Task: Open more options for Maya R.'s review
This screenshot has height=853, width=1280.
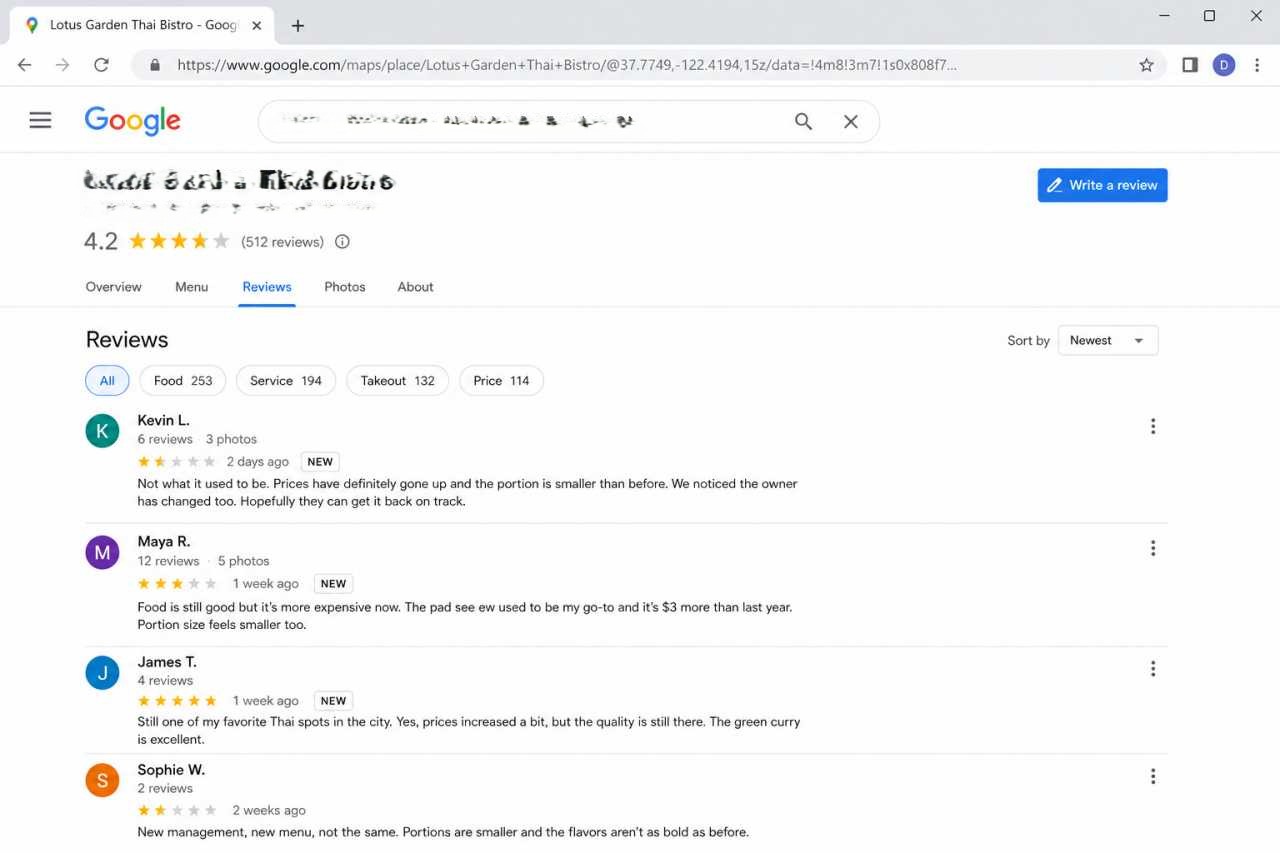Action: pyautogui.click(x=1153, y=548)
